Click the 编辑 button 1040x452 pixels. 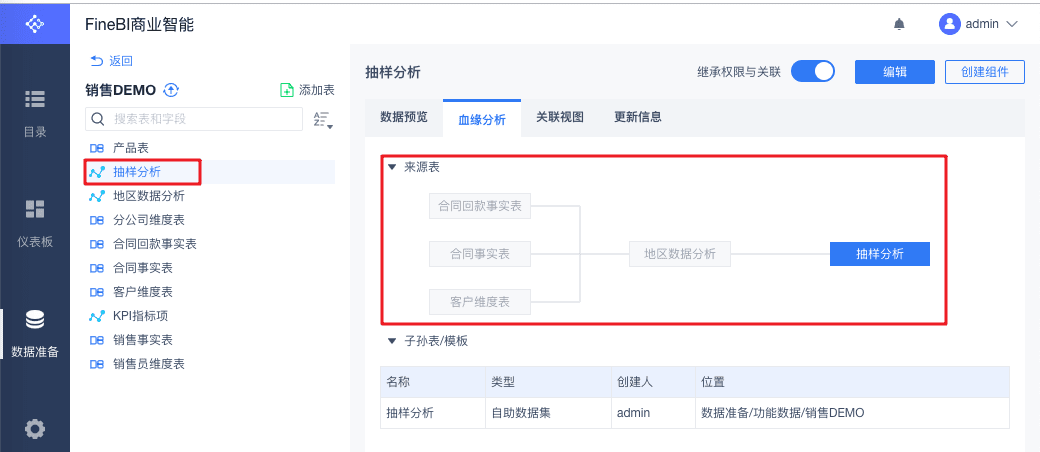pyautogui.click(x=894, y=72)
